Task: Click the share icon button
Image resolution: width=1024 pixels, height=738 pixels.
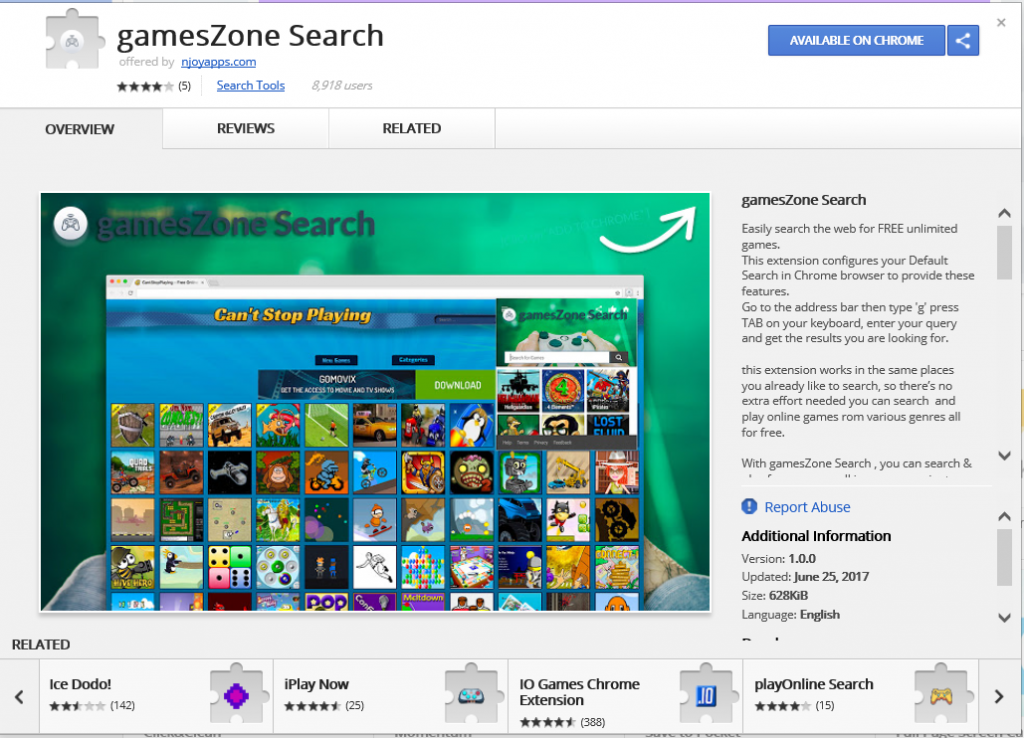Action: 963,40
